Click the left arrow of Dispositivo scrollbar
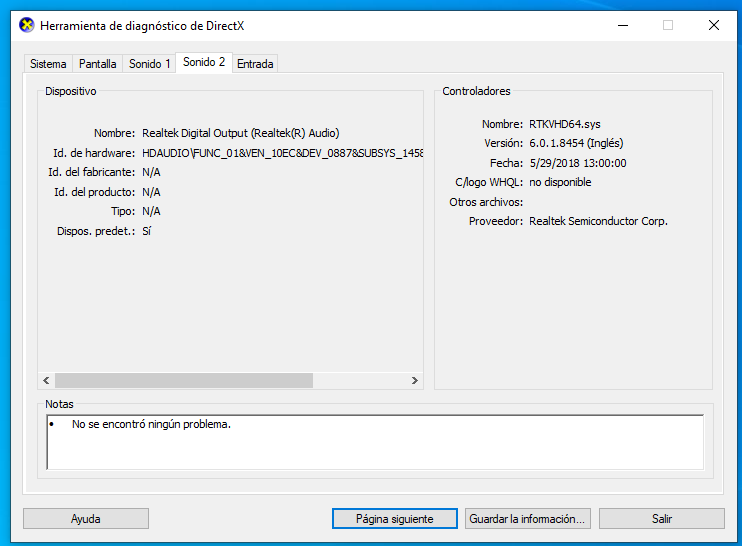Image resolution: width=742 pixels, height=546 pixels. pyautogui.click(x=46, y=380)
